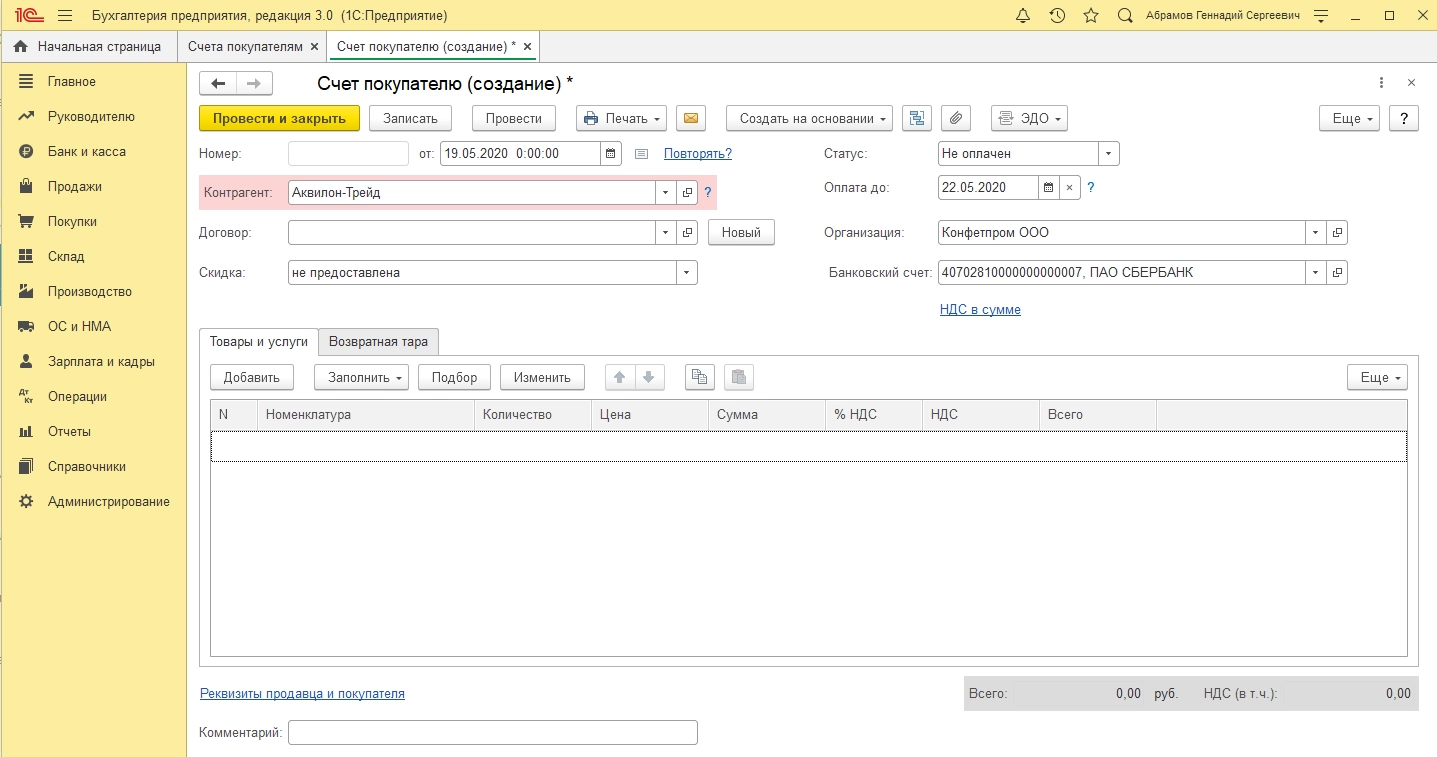The height and width of the screenshot is (757, 1437).
Task: Expand the Статус dropdown
Action: pyautogui.click(x=1108, y=154)
